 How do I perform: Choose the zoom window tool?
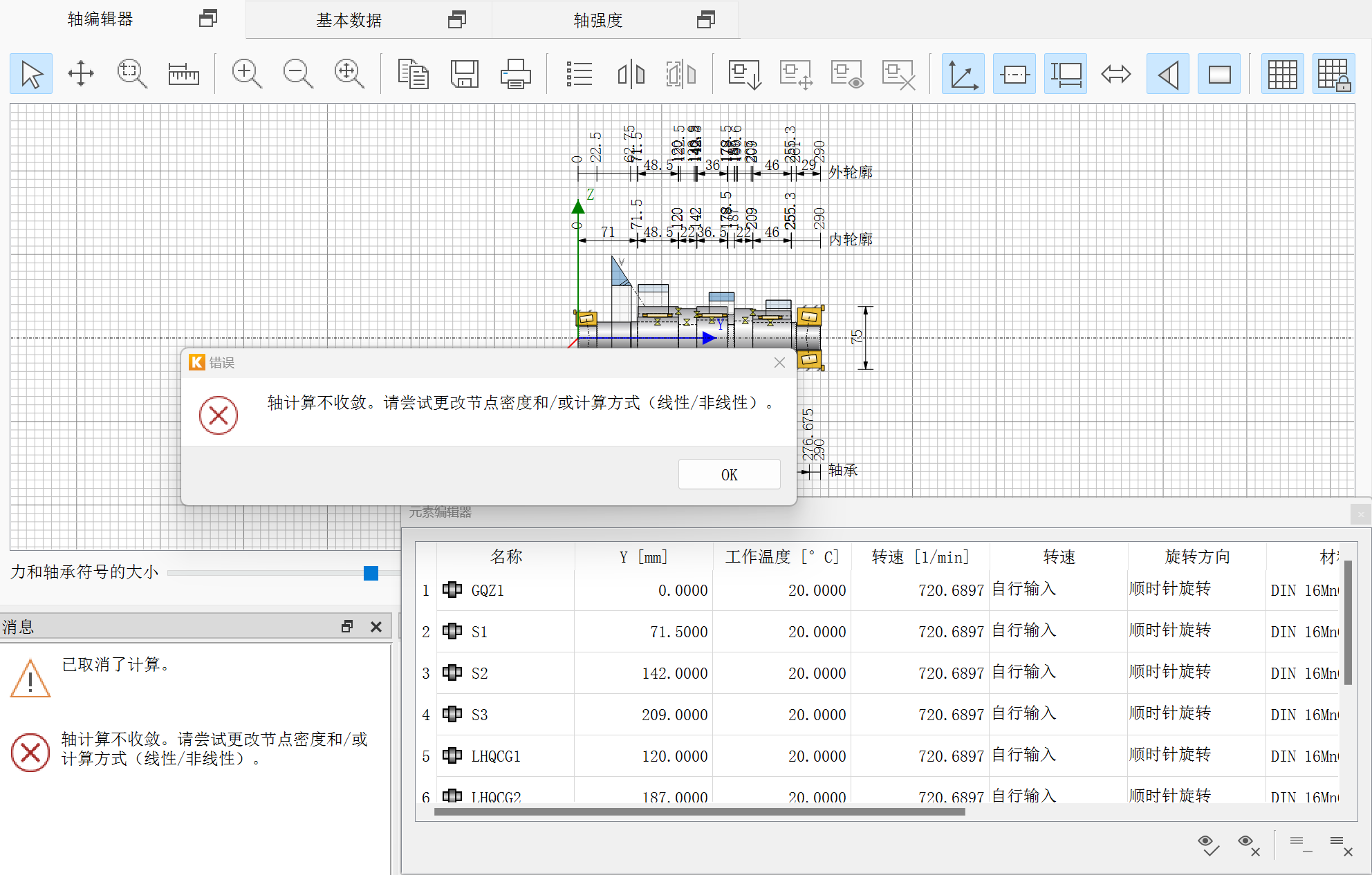pos(132,74)
